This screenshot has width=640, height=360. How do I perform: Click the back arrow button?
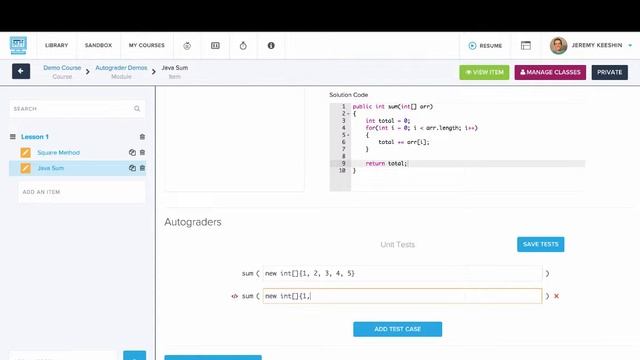click(21, 71)
